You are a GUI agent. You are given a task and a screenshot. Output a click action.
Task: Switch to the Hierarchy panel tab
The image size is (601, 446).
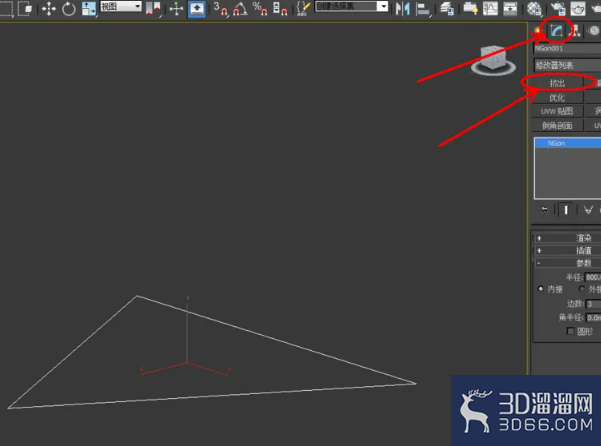click(x=575, y=31)
